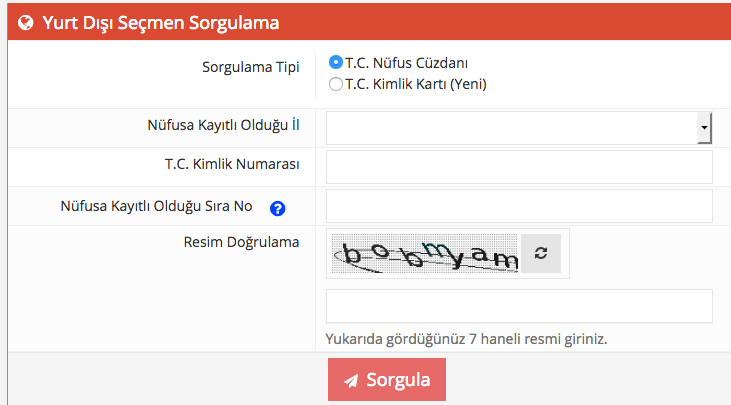Click the Yurt Dışı Seçmen Sorgulama header title
This screenshot has height=405, width=731.
click(160, 21)
